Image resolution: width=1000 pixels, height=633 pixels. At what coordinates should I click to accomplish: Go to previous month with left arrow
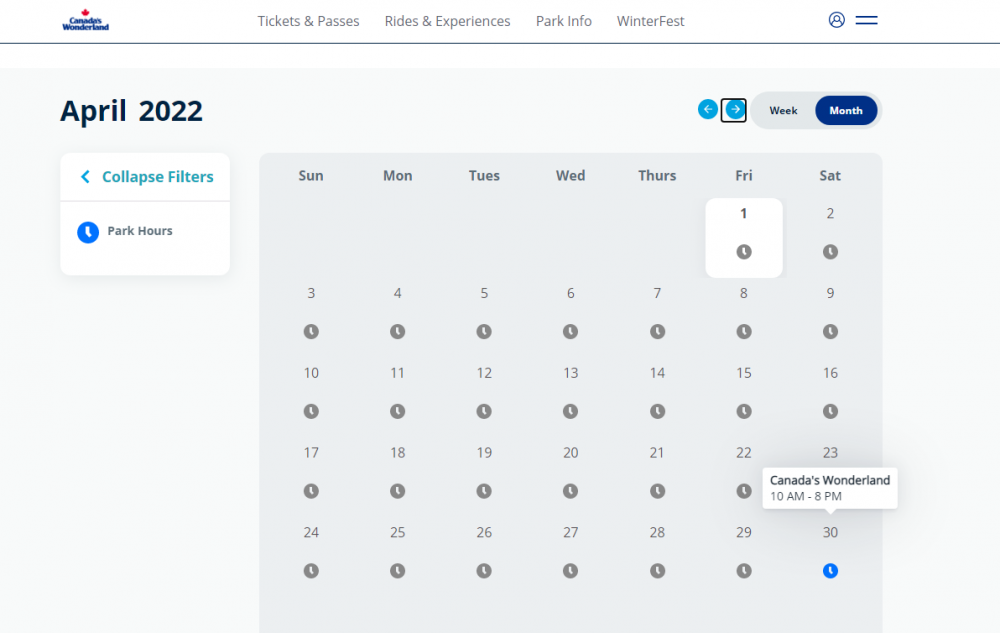tap(708, 110)
